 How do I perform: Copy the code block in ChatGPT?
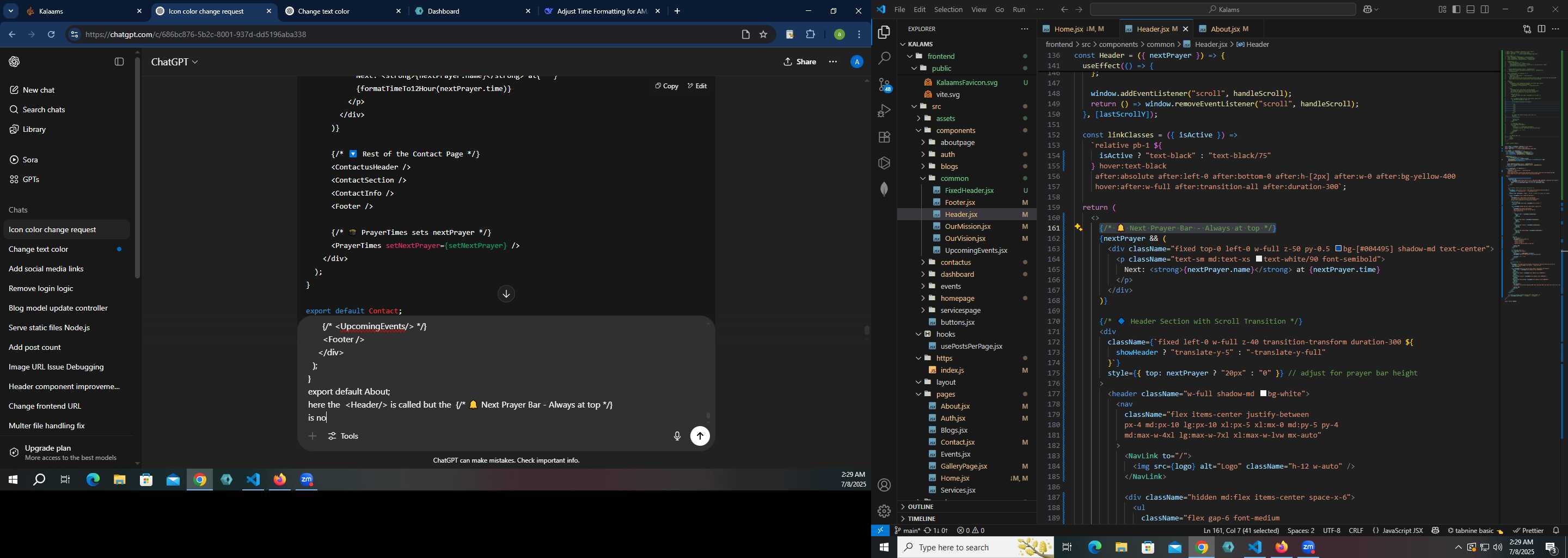[666, 86]
